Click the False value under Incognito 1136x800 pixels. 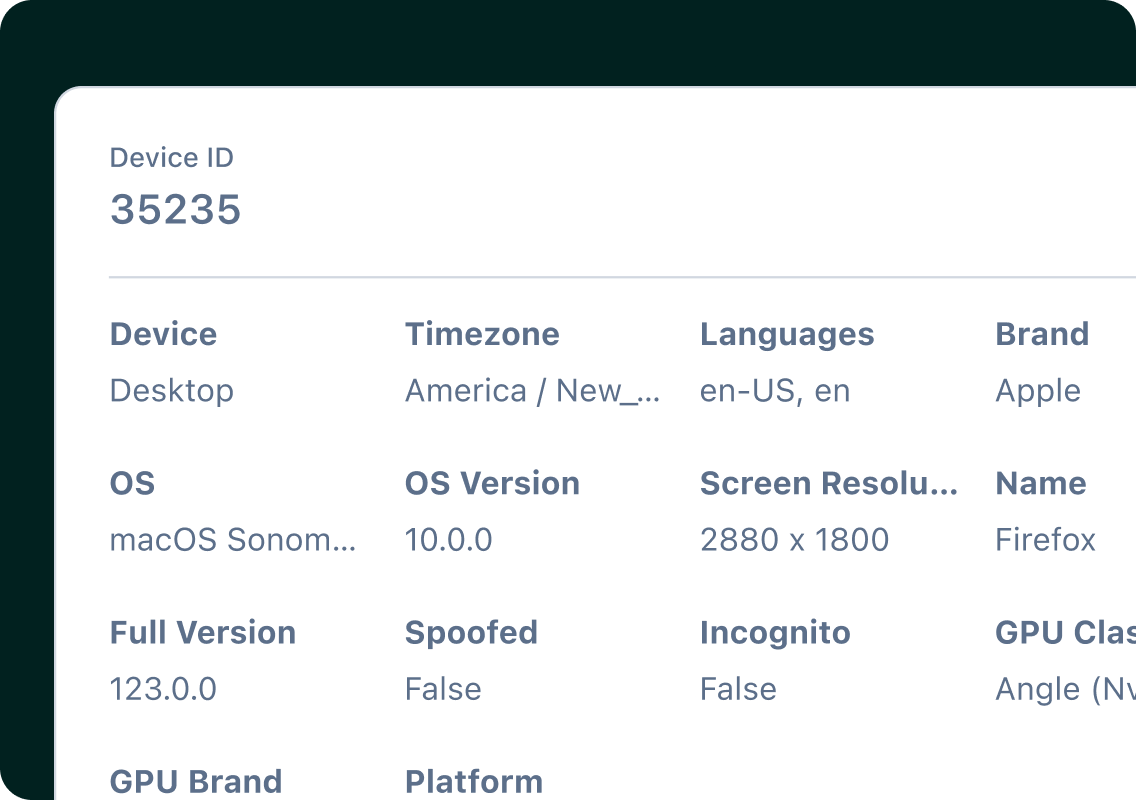click(738, 689)
